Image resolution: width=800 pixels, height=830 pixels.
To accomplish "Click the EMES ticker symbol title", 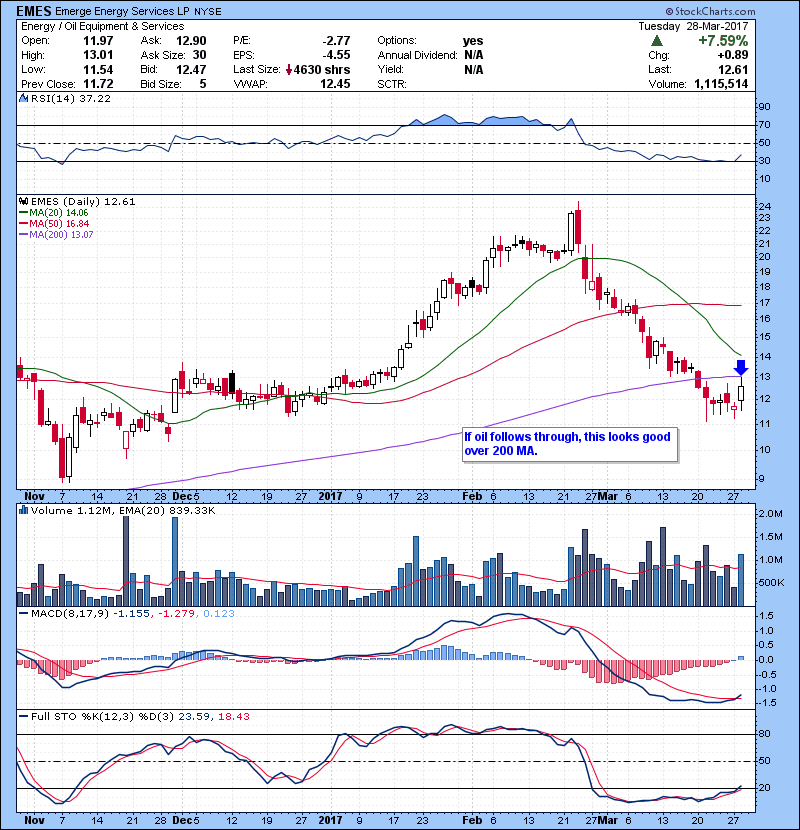I will 34,11.
